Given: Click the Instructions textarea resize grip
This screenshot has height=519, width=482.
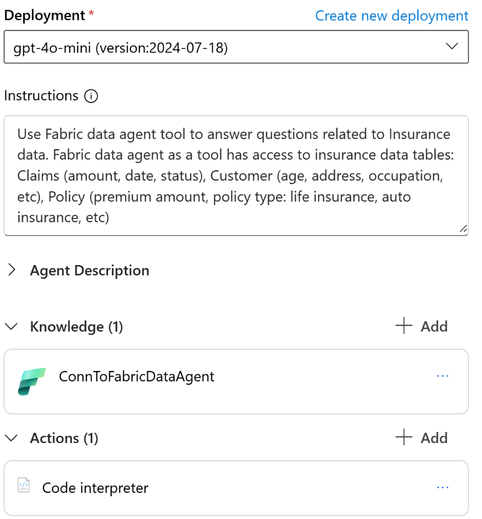Looking at the screenshot, I should click(463, 229).
